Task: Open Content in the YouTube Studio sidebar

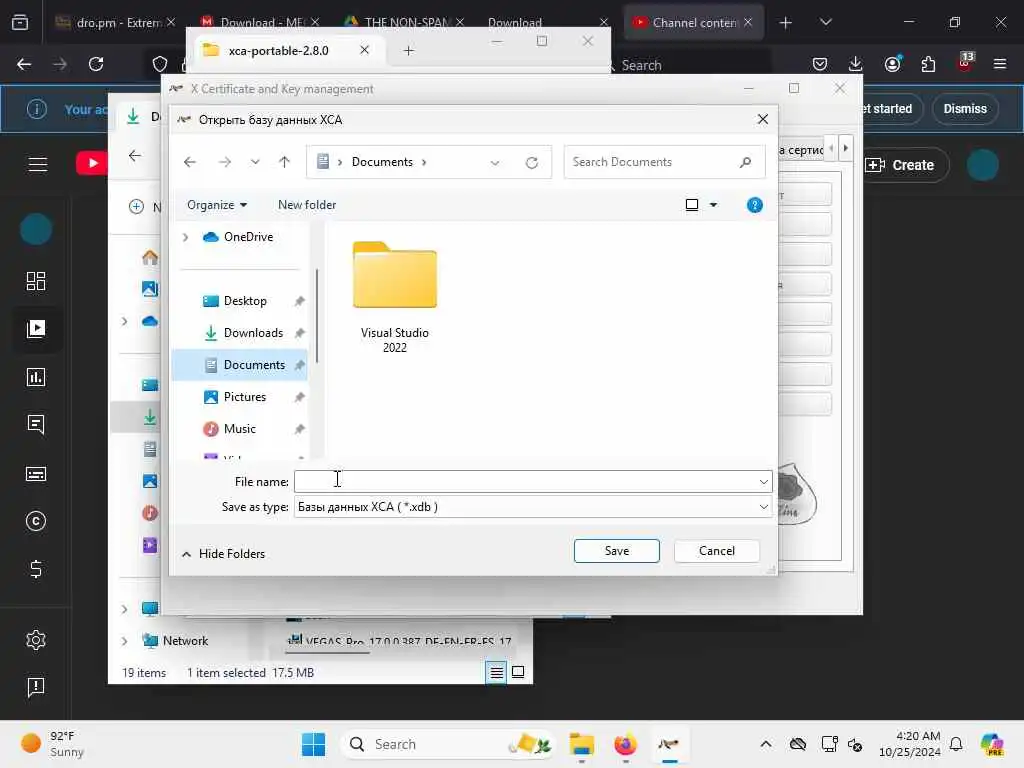Action: pos(36,328)
